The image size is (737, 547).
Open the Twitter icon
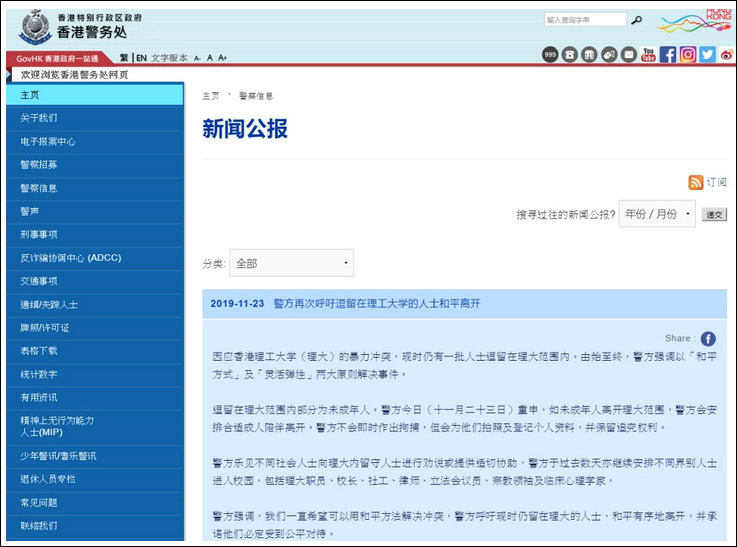(707, 55)
